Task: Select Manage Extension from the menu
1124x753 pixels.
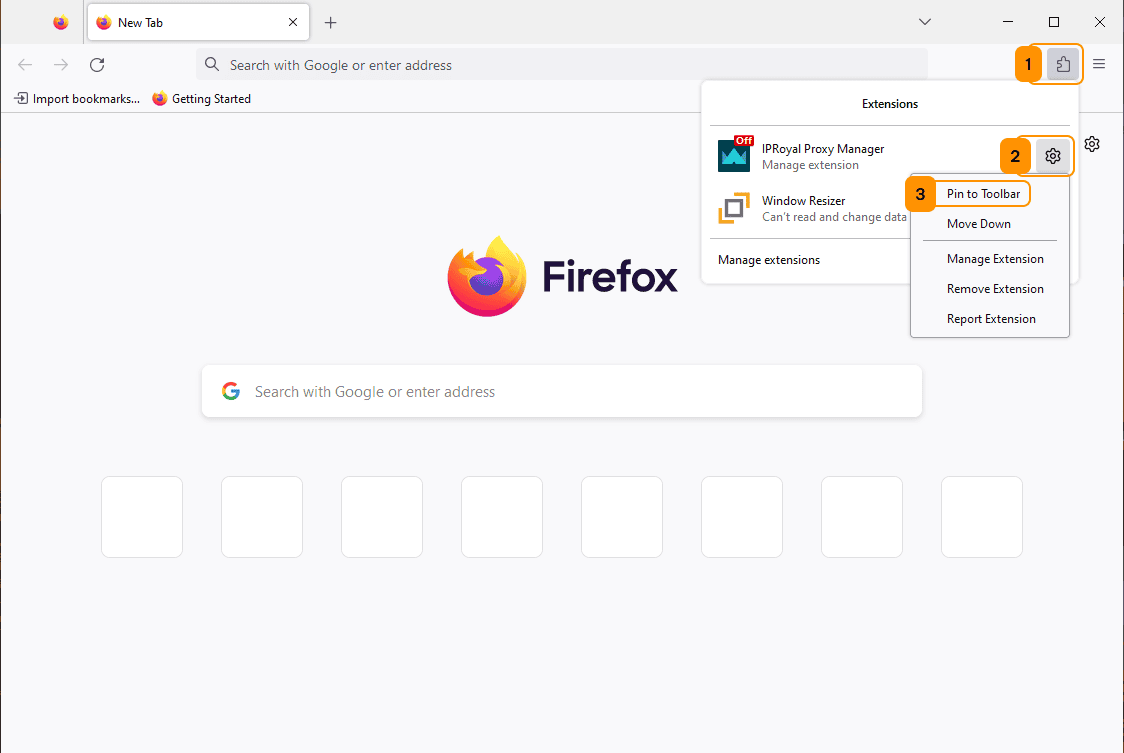Action: point(995,259)
